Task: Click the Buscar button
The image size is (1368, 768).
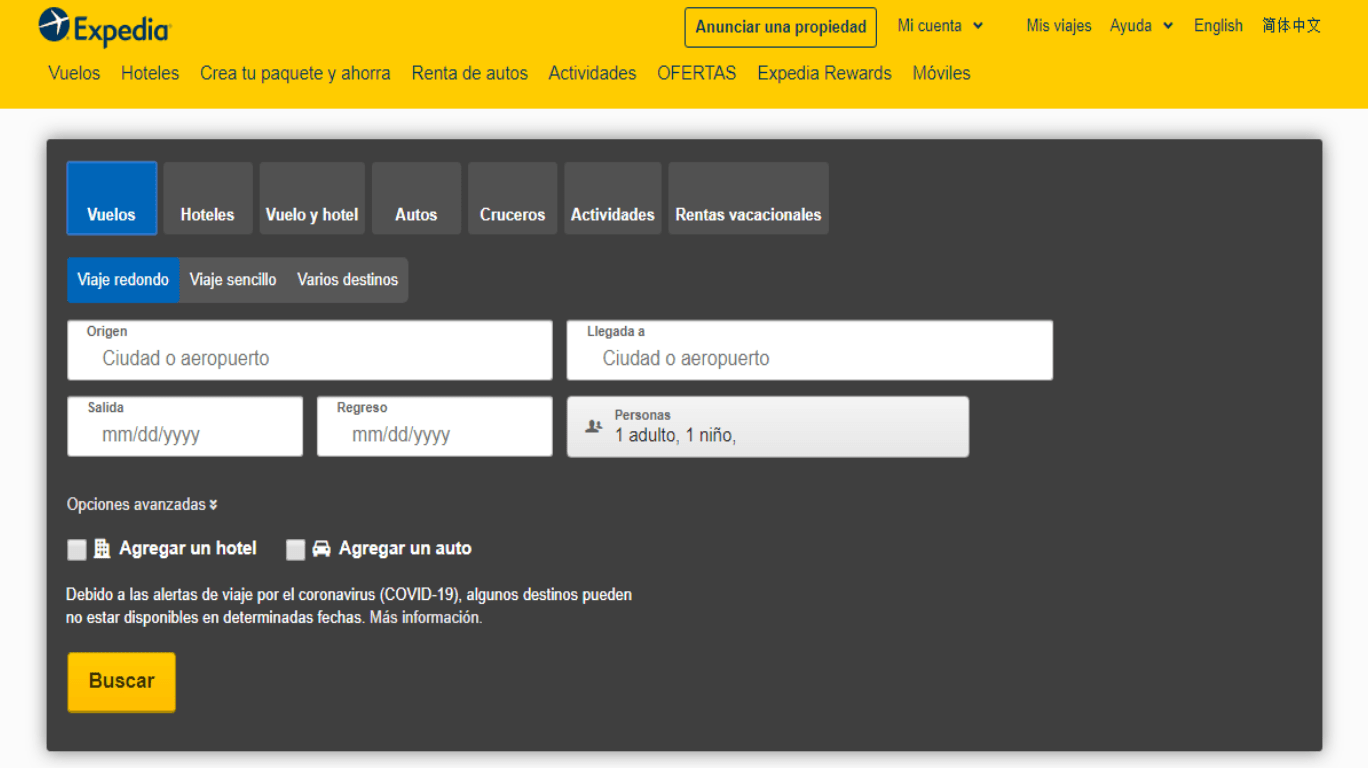Action: coord(121,682)
